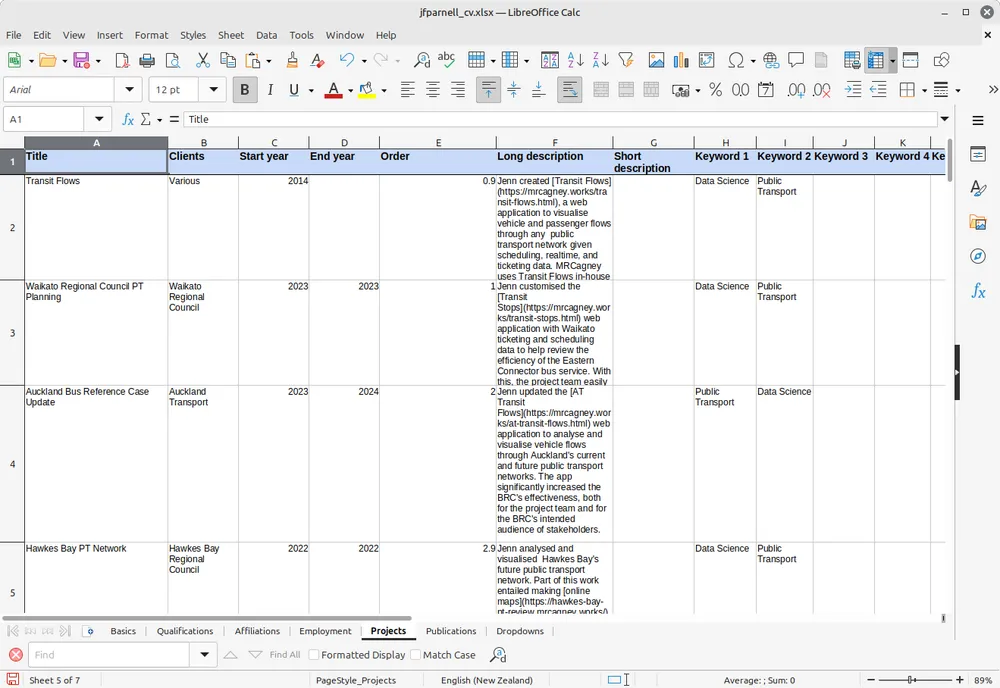Open the Find & Replace tool
The height and width of the screenshot is (688, 1000).
point(421,61)
